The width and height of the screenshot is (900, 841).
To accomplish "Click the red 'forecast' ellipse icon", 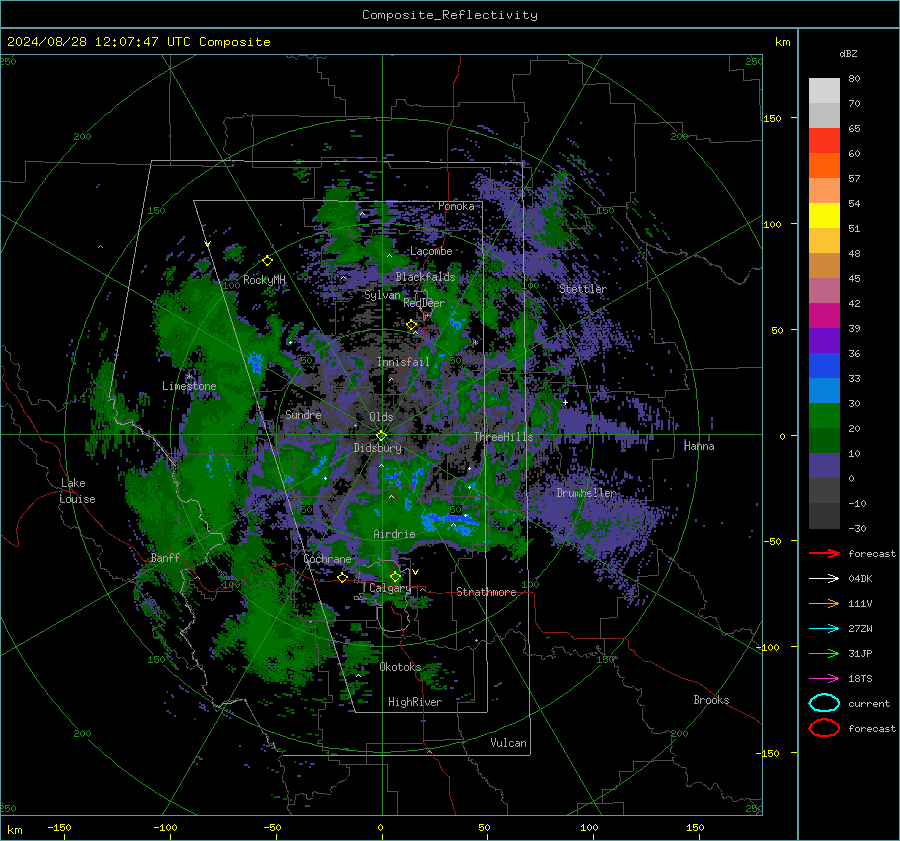I will click(x=824, y=728).
